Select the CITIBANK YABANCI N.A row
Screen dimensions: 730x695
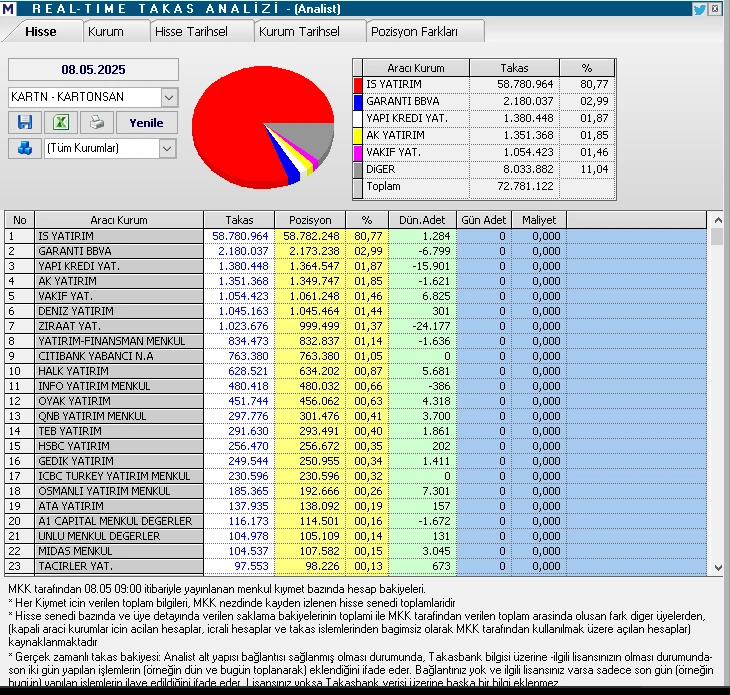[356, 356]
